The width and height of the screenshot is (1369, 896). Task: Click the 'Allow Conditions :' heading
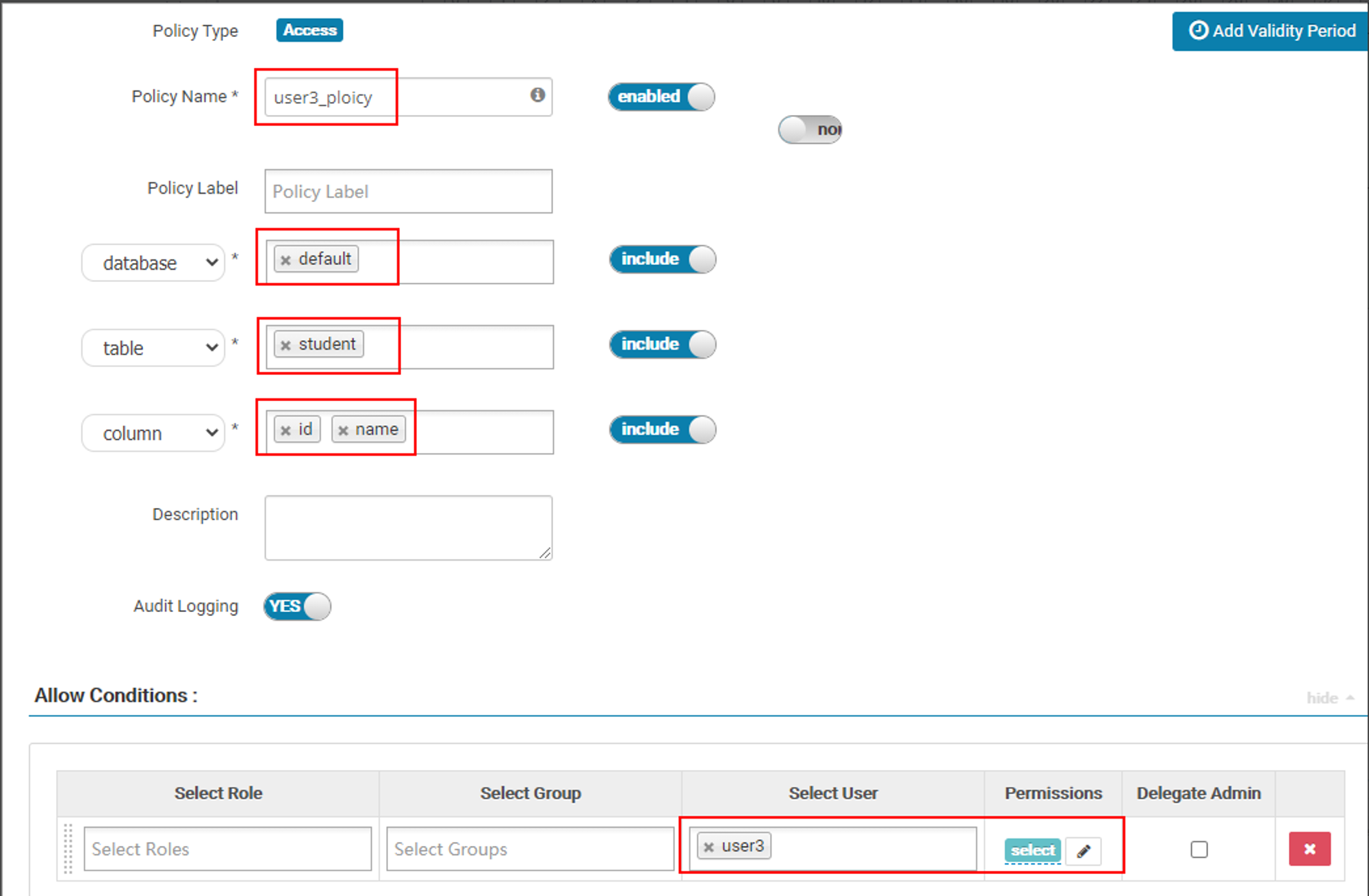(116, 695)
